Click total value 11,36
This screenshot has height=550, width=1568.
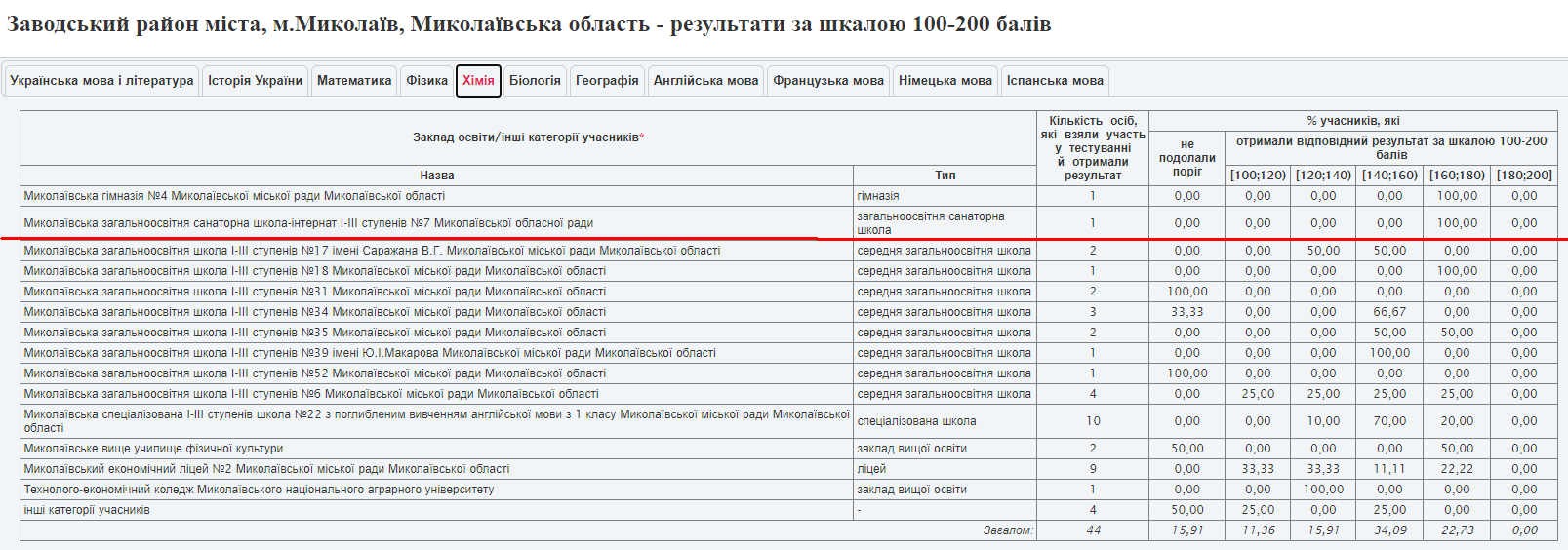[1258, 530]
